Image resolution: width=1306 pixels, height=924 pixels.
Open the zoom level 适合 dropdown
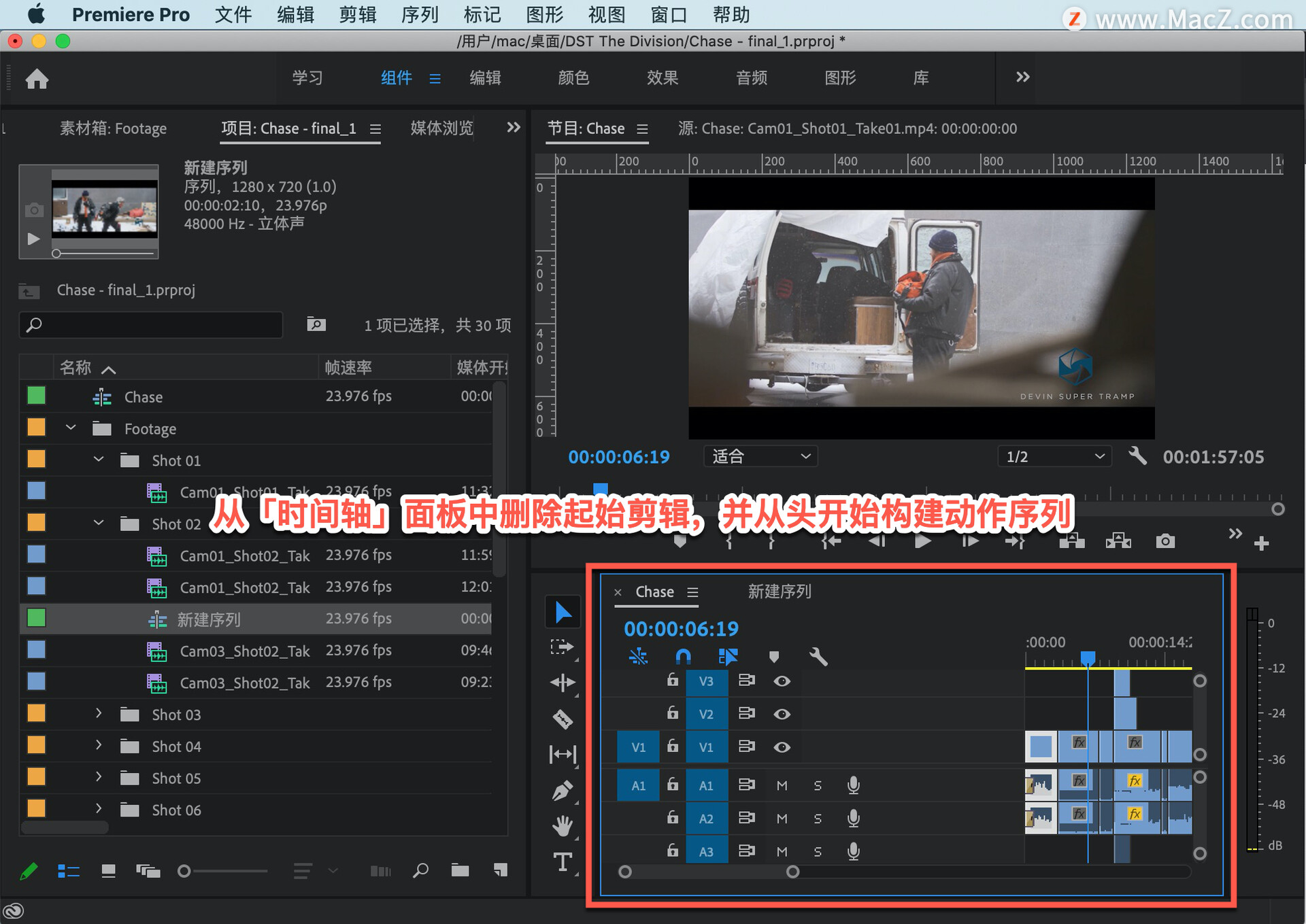(x=760, y=456)
